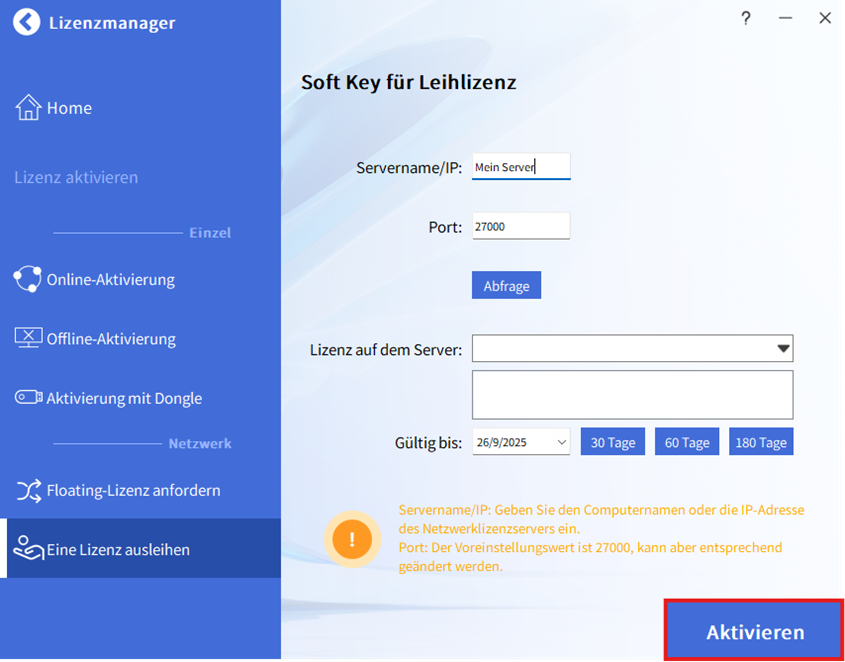Focus the Port input field
This screenshot has height=662, width=845.
tap(520, 226)
